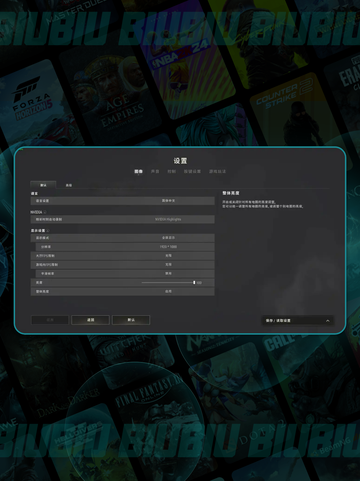Open the 游戏玩法 gameplay tab
360x481 pixels.
(217, 171)
